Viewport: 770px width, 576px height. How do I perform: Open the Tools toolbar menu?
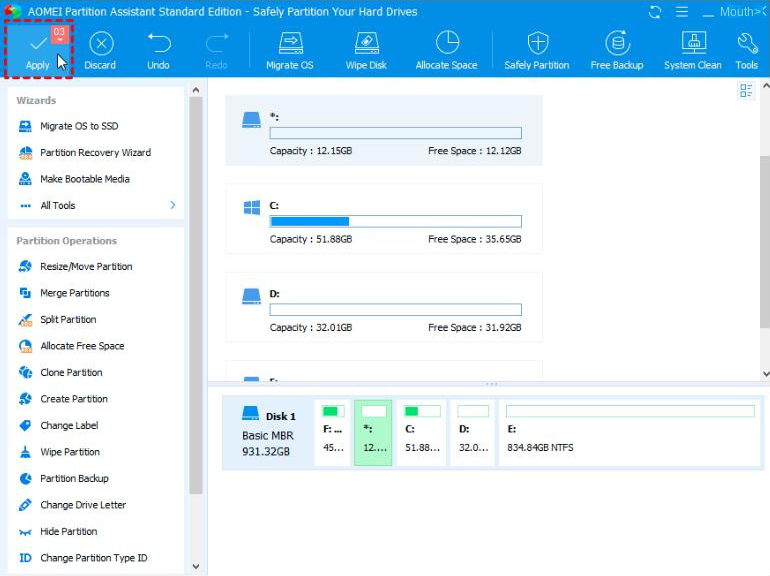click(x=747, y=48)
